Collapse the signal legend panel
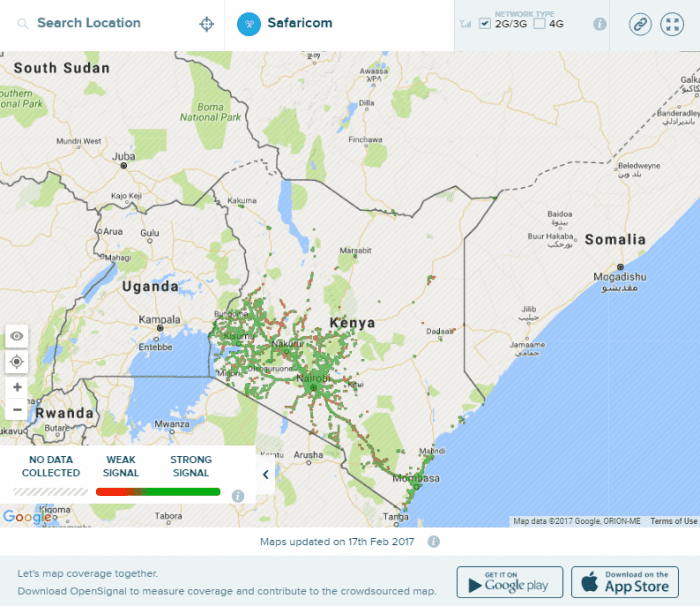 pyautogui.click(x=265, y=474)
